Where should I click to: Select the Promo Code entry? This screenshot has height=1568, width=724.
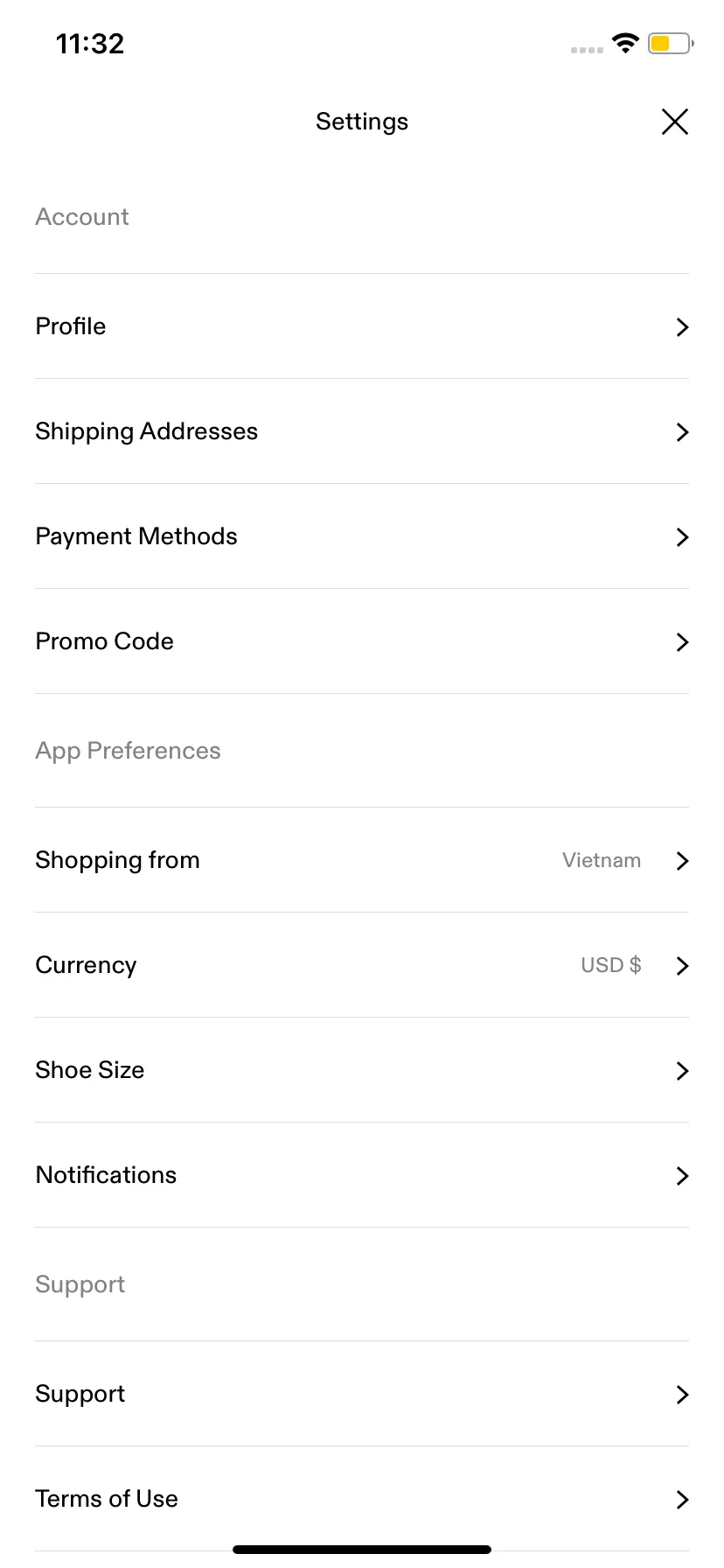click(362, 641)
